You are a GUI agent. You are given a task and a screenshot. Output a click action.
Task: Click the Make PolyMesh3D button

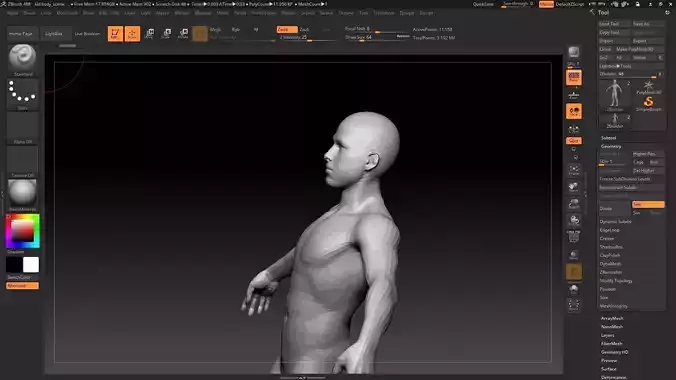click(639, 49)
